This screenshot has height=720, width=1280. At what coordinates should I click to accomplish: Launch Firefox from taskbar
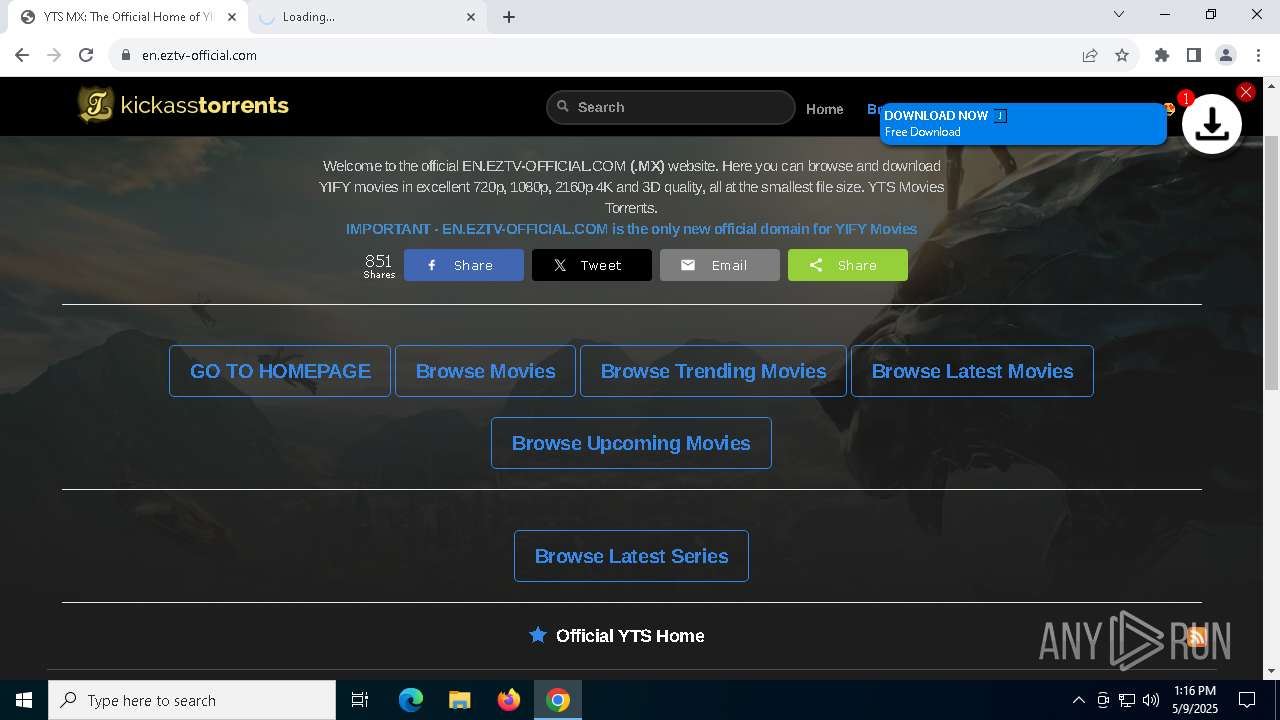pyautogui.click(x=508, y=700)
